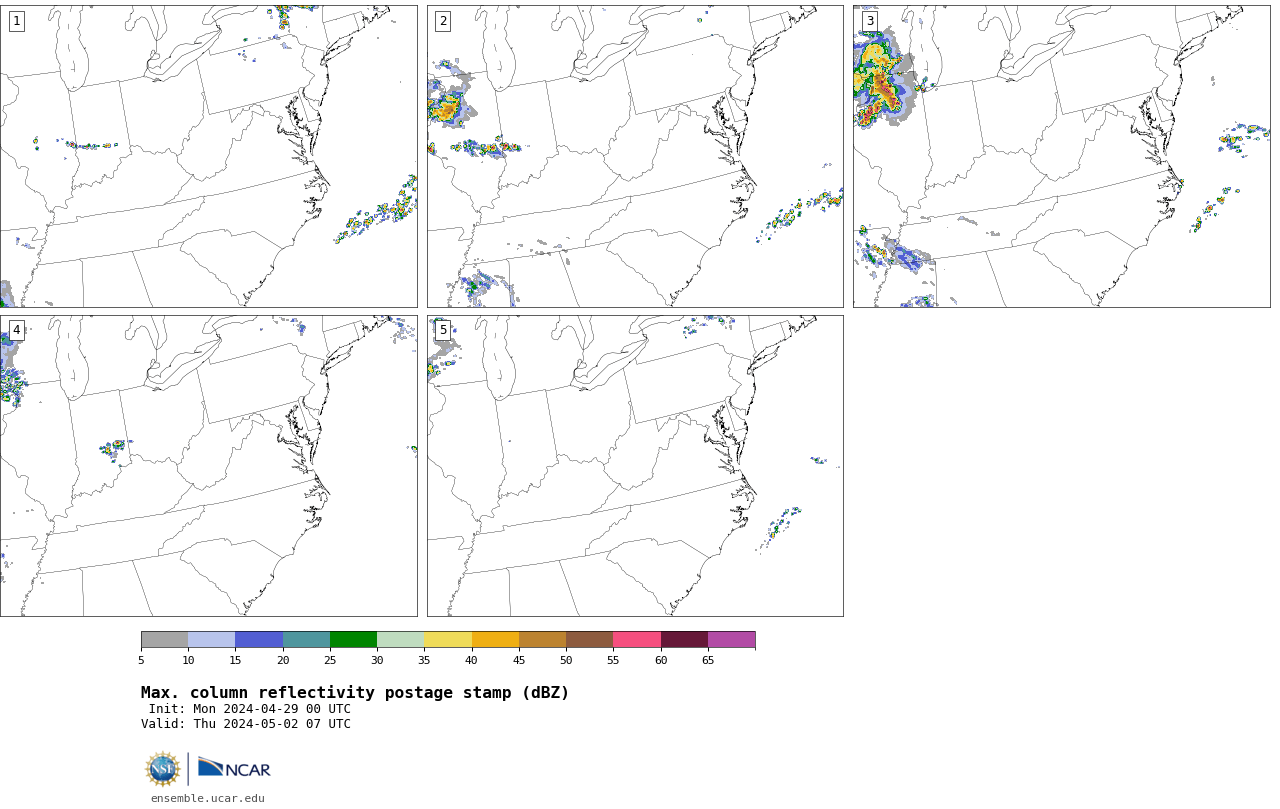Click the colorbar tick label 5
Viewport: 1280px width, 809px height.
click(x=141, y=660)
